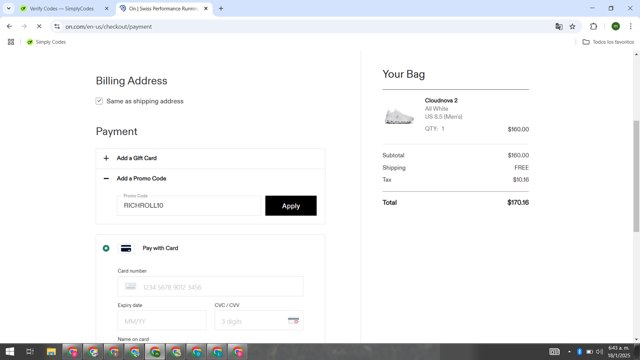The height and width of the screenshot is (360, 640).
Task: Click the $10.16 tax value
Action: pos(521,180)
